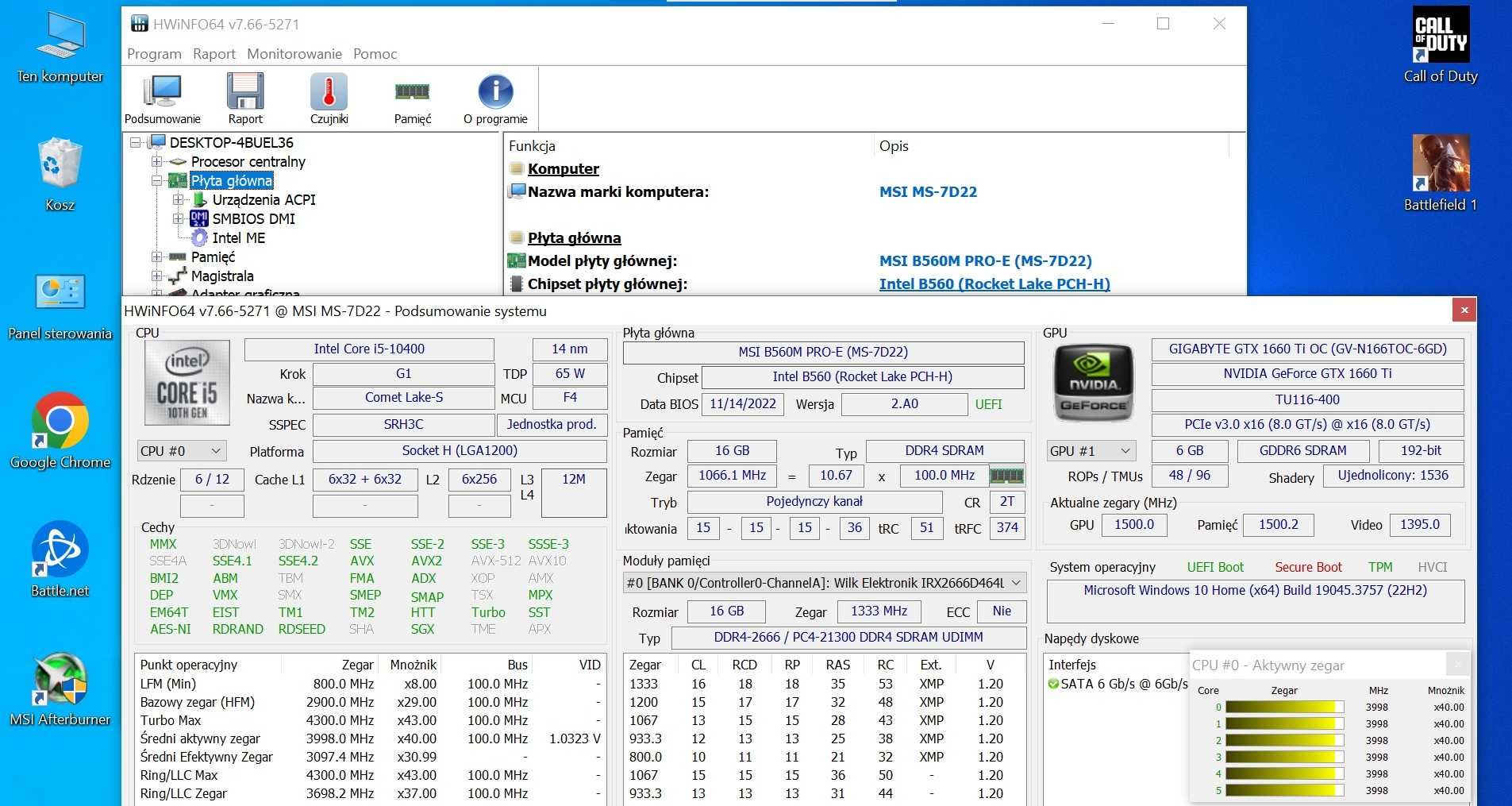Open the CPU #0 selector dropdown

coord(182,451)
